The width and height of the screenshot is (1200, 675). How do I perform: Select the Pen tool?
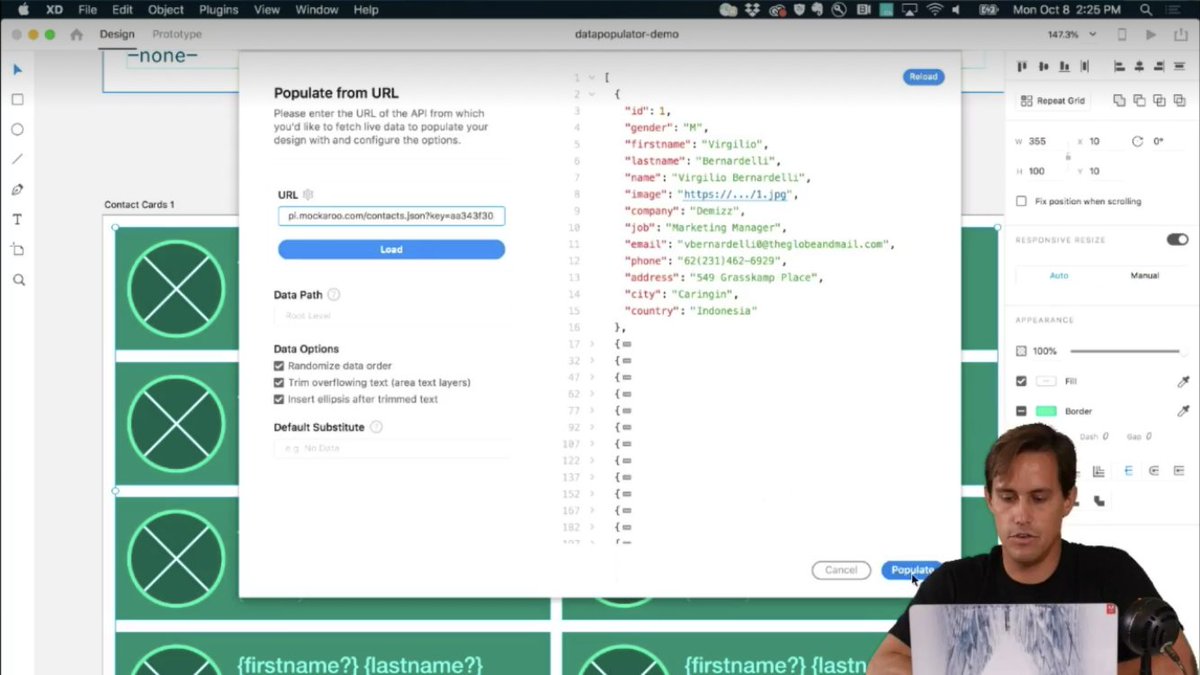point(18,189)
